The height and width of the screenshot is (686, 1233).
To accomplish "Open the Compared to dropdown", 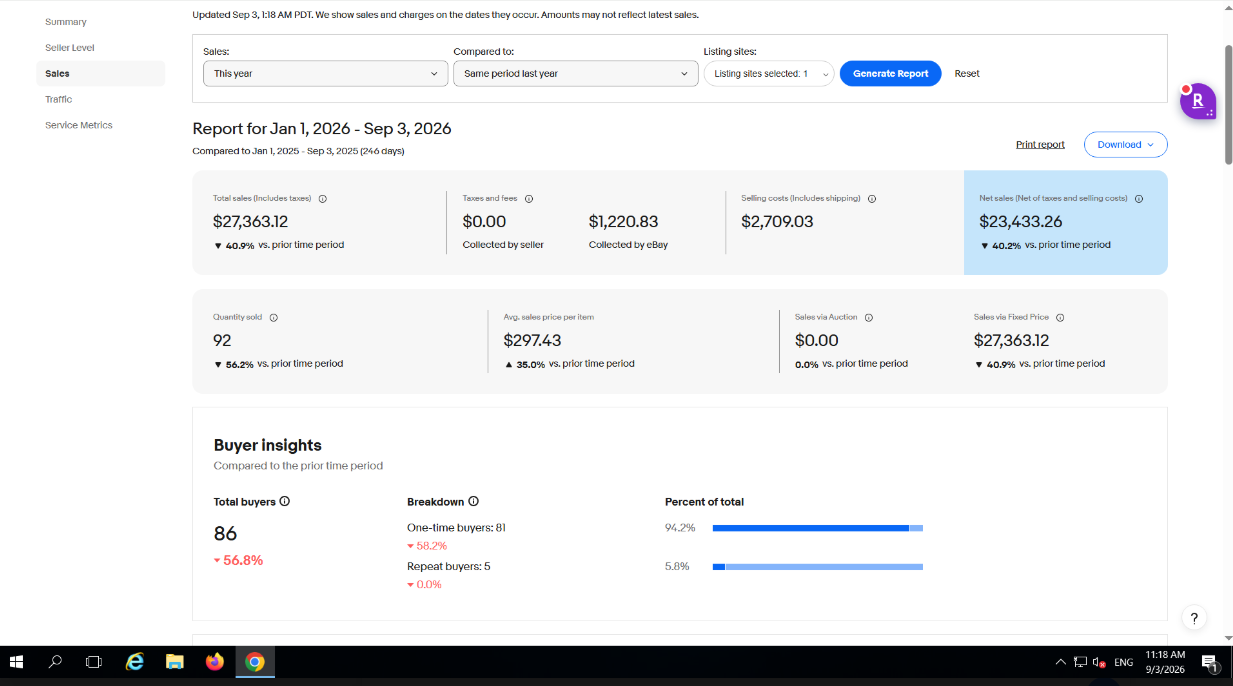I will coord(575,74).
